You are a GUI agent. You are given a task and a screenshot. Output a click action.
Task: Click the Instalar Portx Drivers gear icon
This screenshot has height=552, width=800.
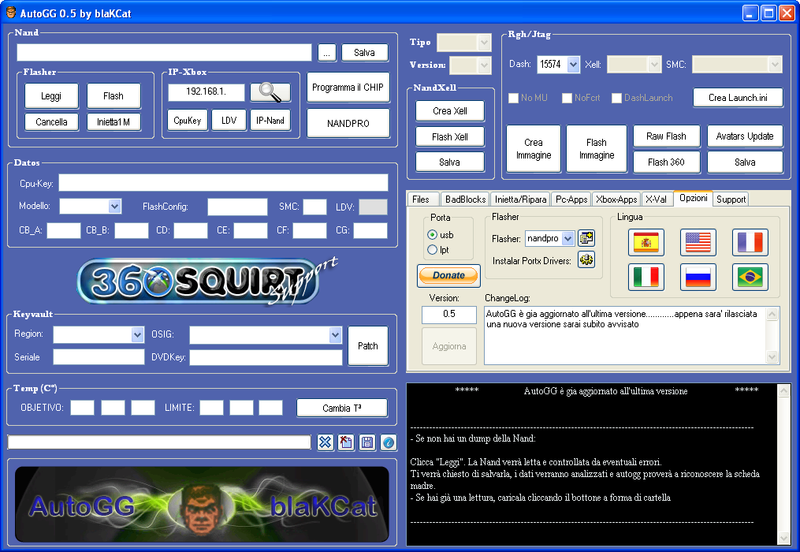(x=586, y=260)
